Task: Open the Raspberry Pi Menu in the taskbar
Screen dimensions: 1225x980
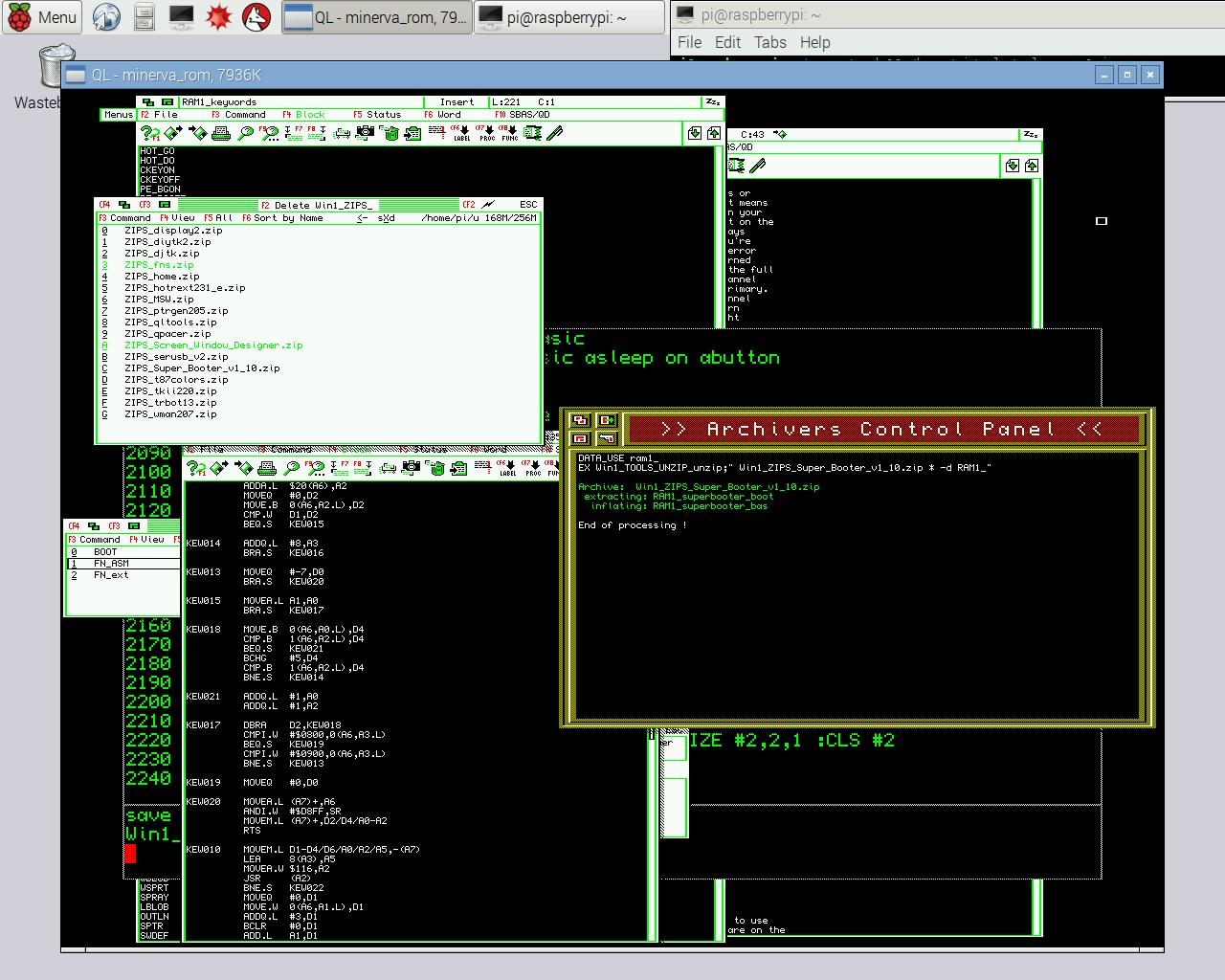Action: 42,16
